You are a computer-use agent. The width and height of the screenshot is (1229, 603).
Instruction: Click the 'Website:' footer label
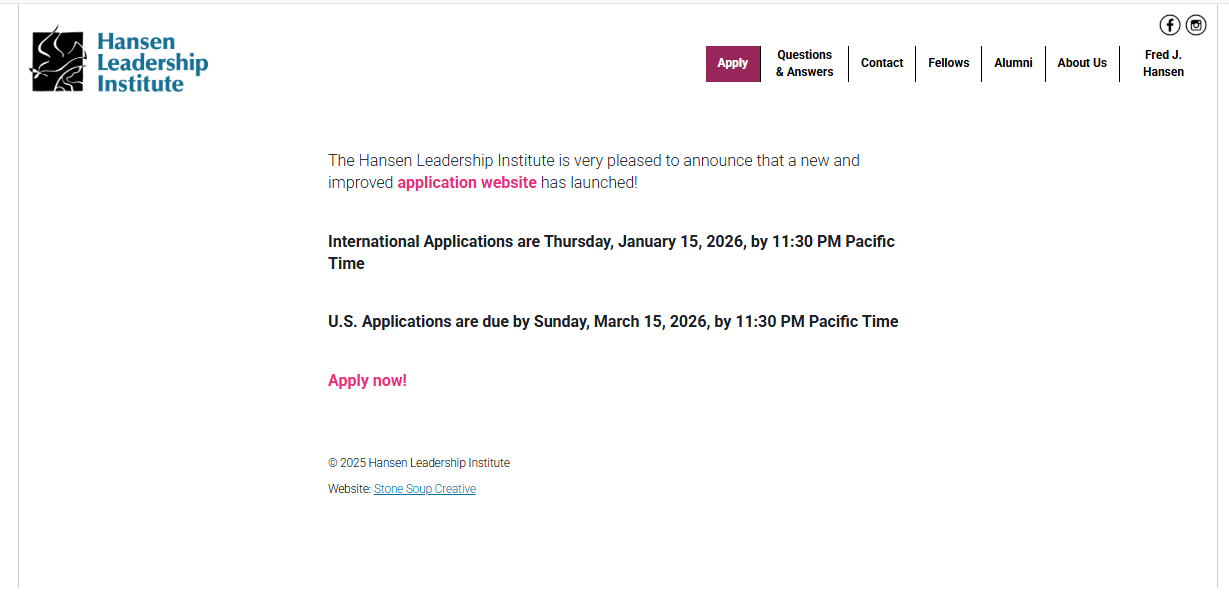click(x=349, y=489)
